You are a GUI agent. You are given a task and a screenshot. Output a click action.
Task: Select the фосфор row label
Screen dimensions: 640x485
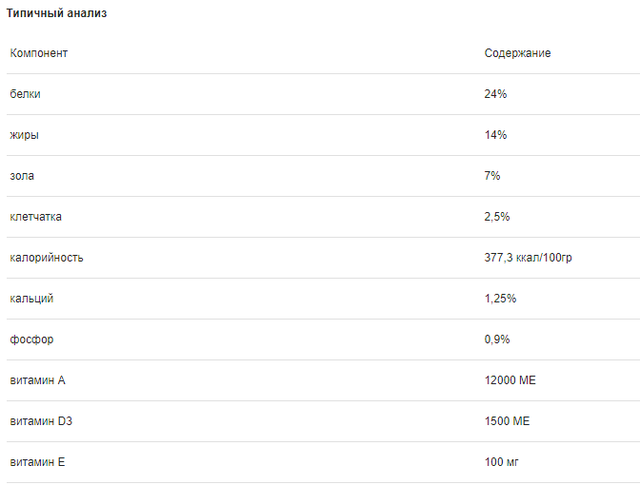31,340
